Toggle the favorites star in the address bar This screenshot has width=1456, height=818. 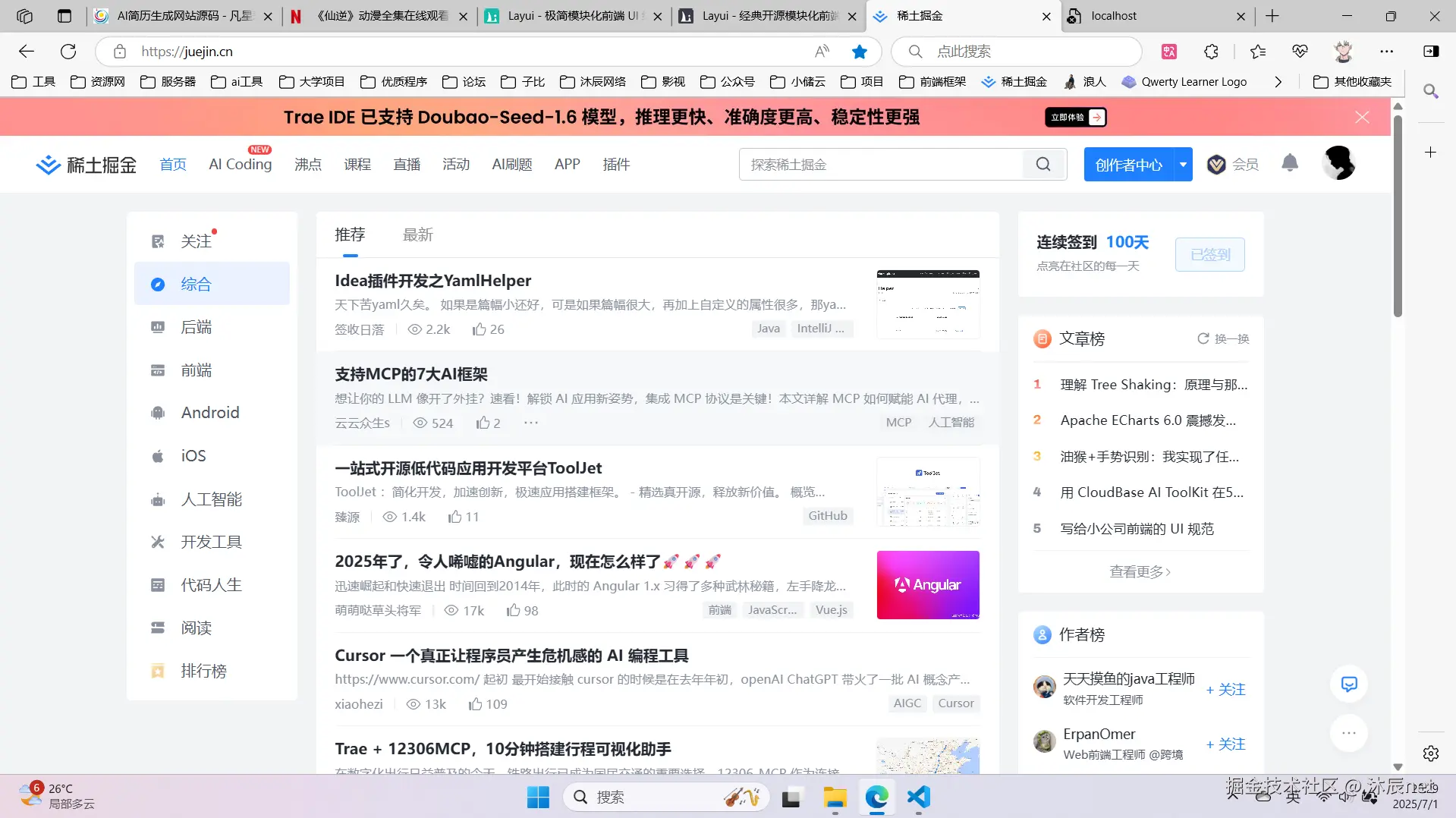[x=859, y=52]
